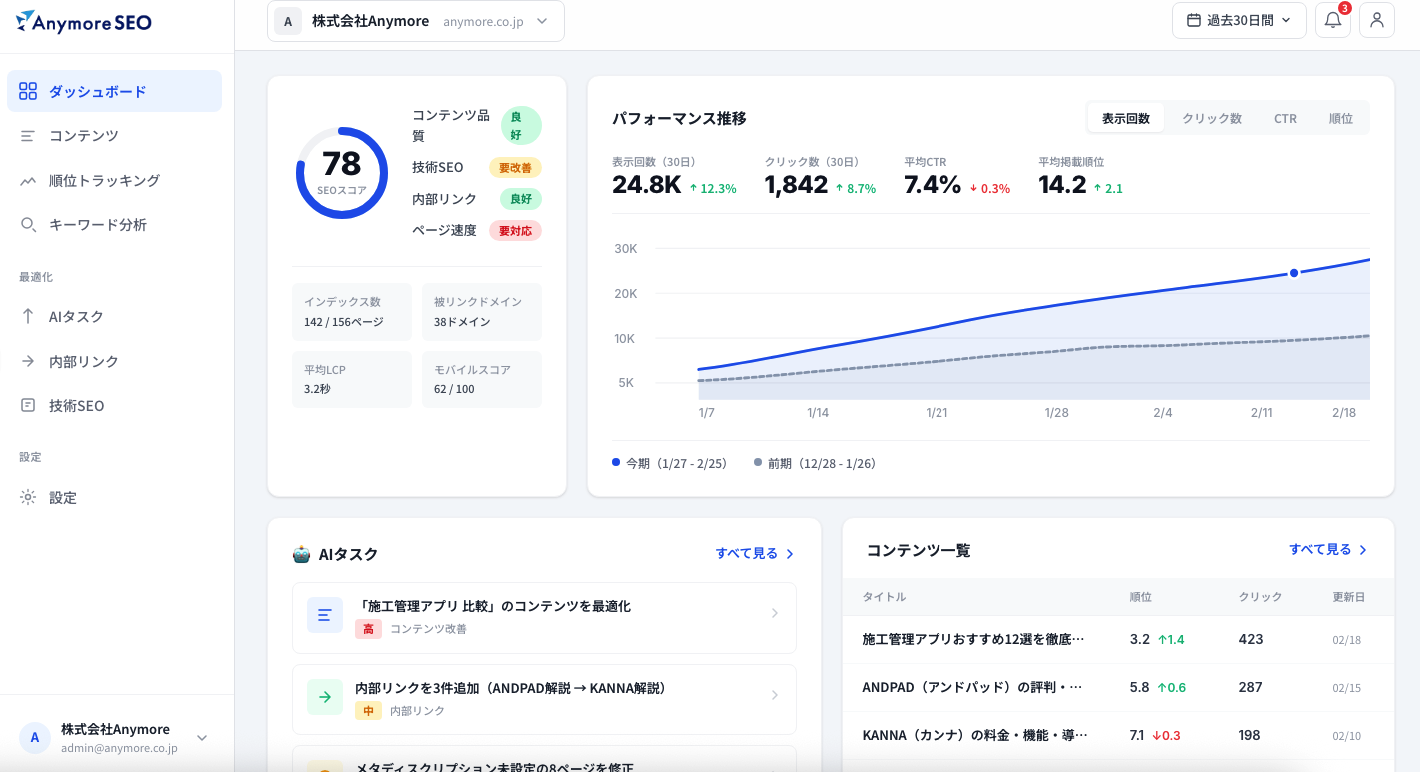This screenshot has height=772, width=1420.
Task: Click the circular SEO score 78 gauge
Action: coord(342,172)
